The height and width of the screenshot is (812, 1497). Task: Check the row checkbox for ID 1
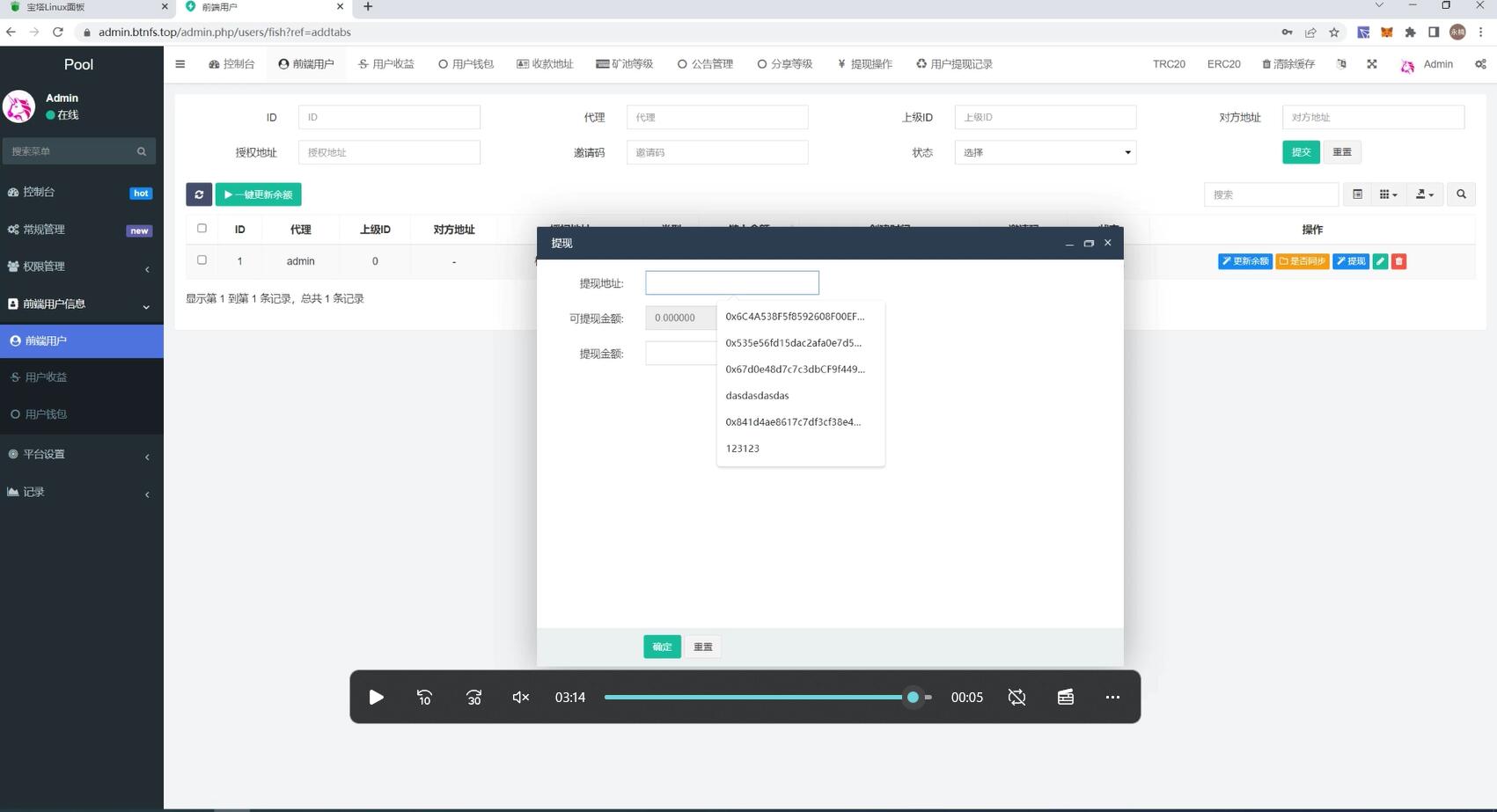click(202, 260)
